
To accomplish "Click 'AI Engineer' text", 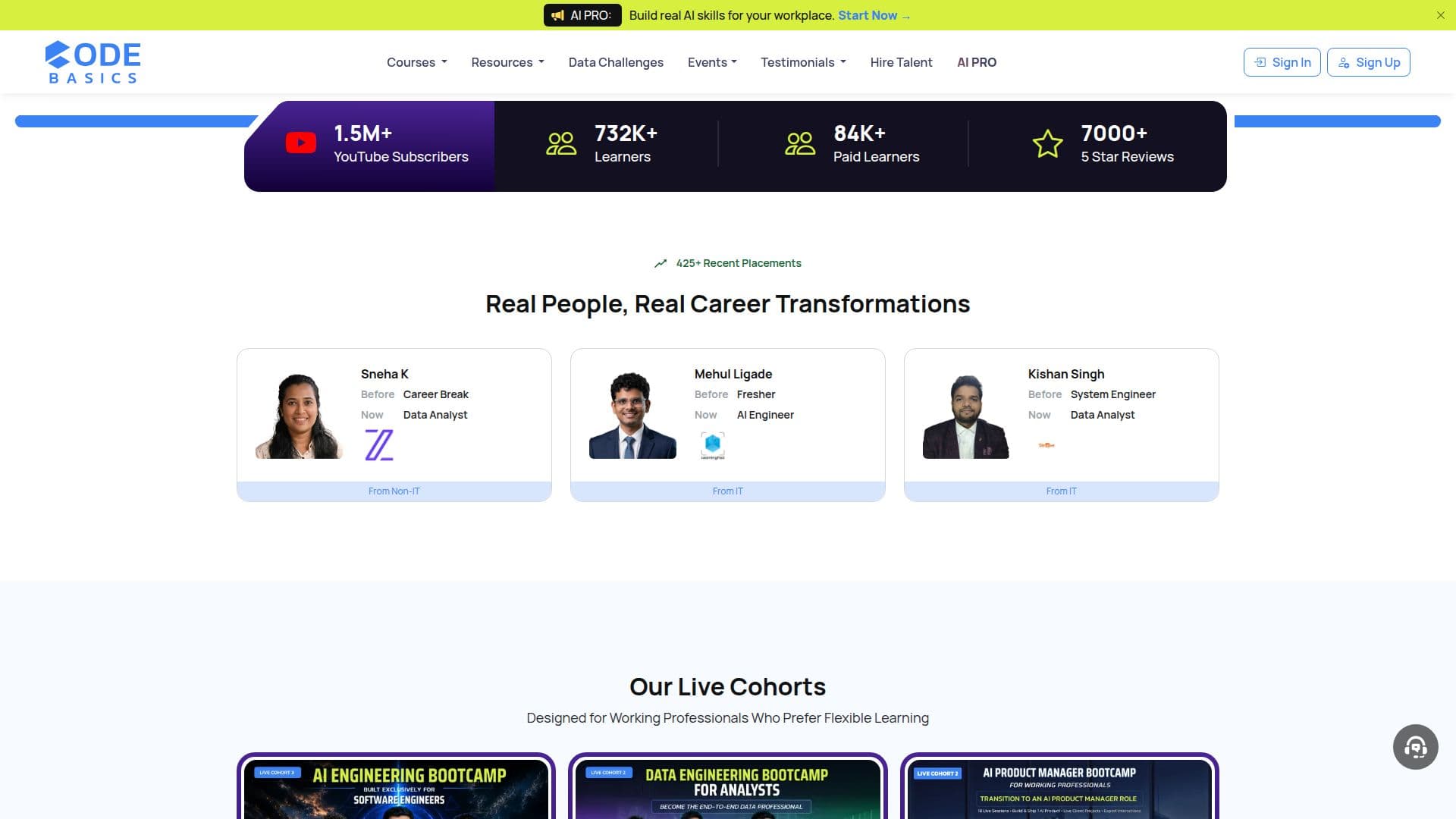I will coord(765,415).
